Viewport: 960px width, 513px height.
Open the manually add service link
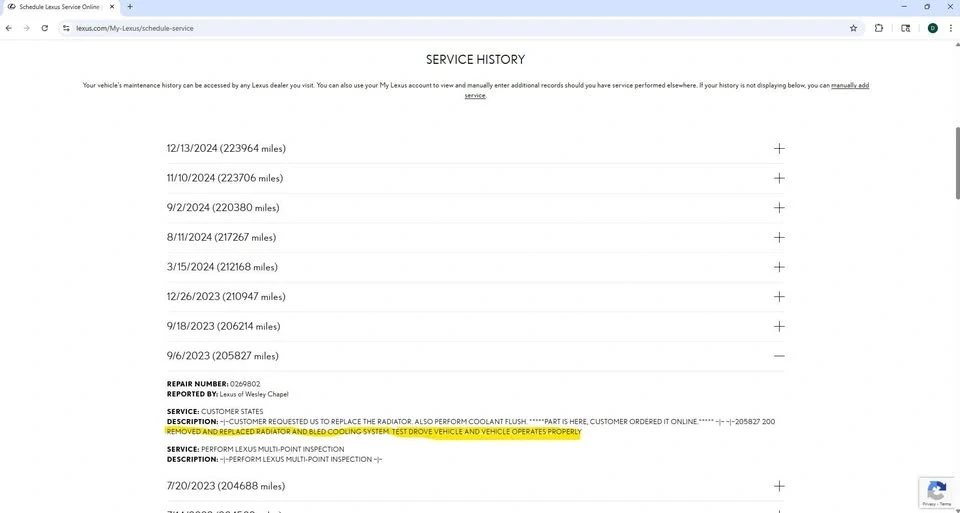(850, 86)
